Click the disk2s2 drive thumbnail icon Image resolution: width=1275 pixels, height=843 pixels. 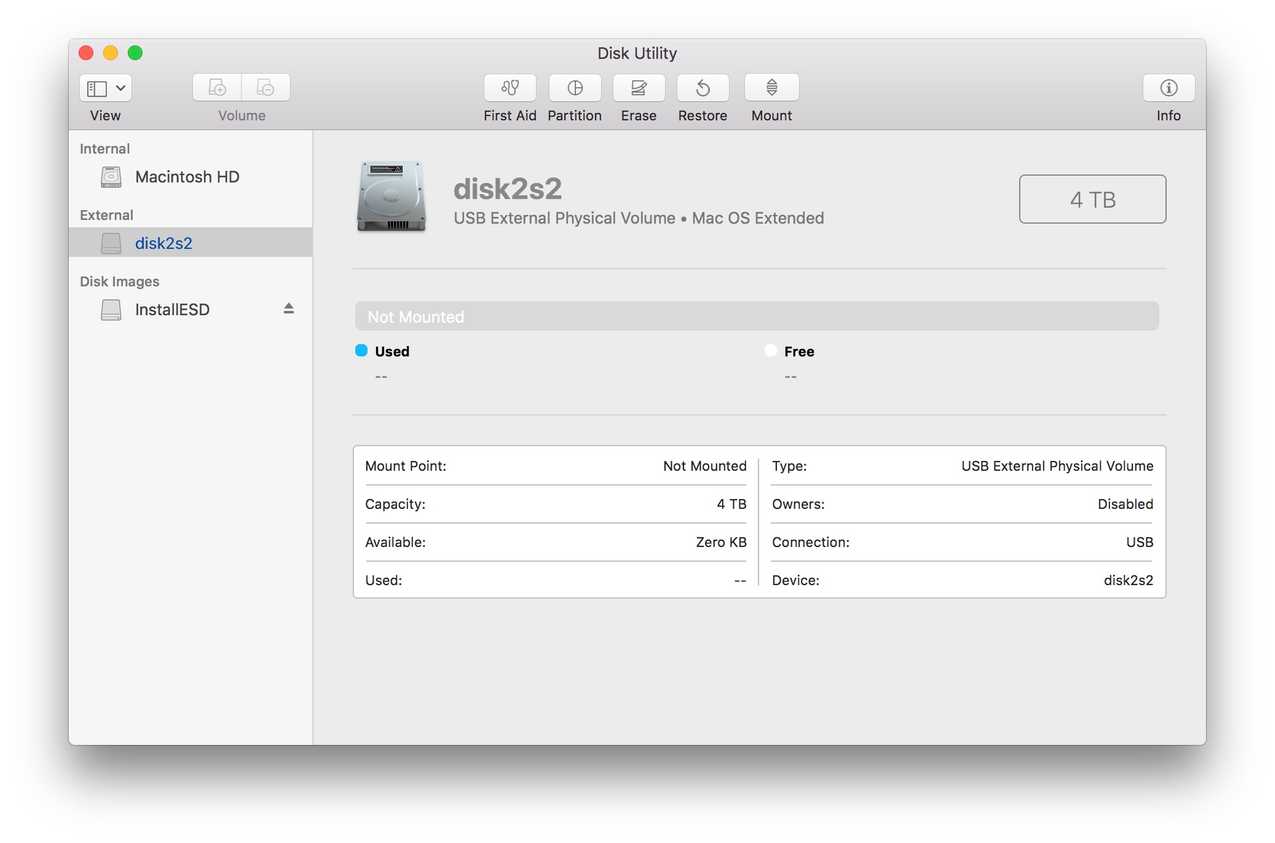391,196
